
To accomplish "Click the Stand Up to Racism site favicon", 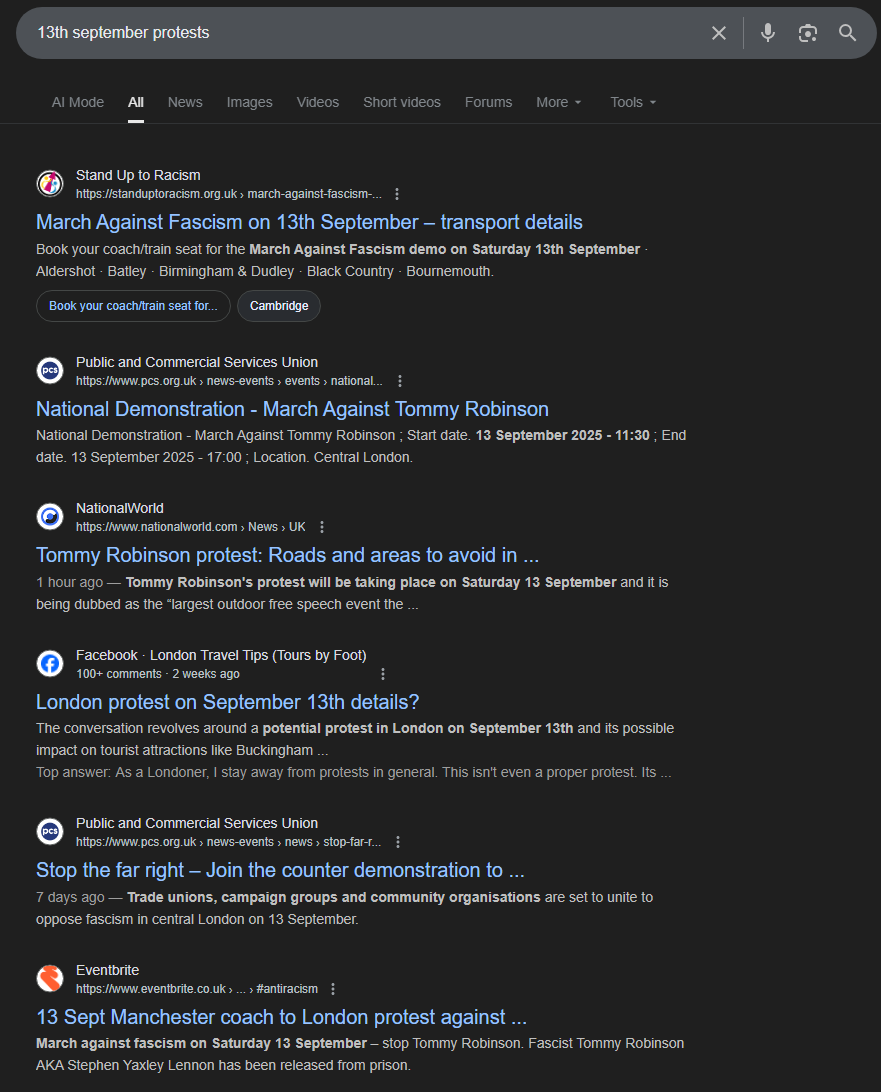I will pos(50,184).
